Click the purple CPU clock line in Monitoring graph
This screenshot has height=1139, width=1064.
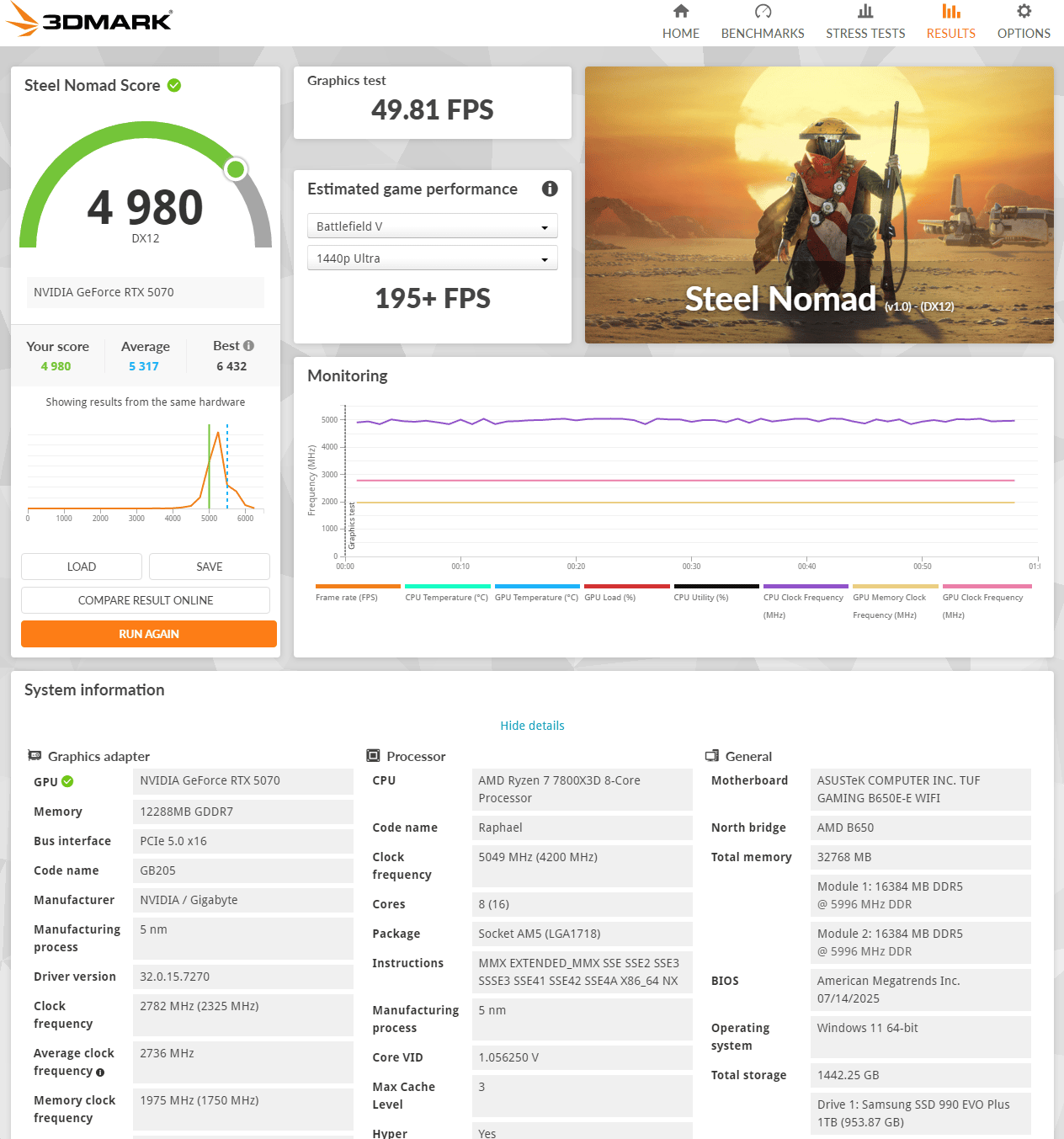685,420
